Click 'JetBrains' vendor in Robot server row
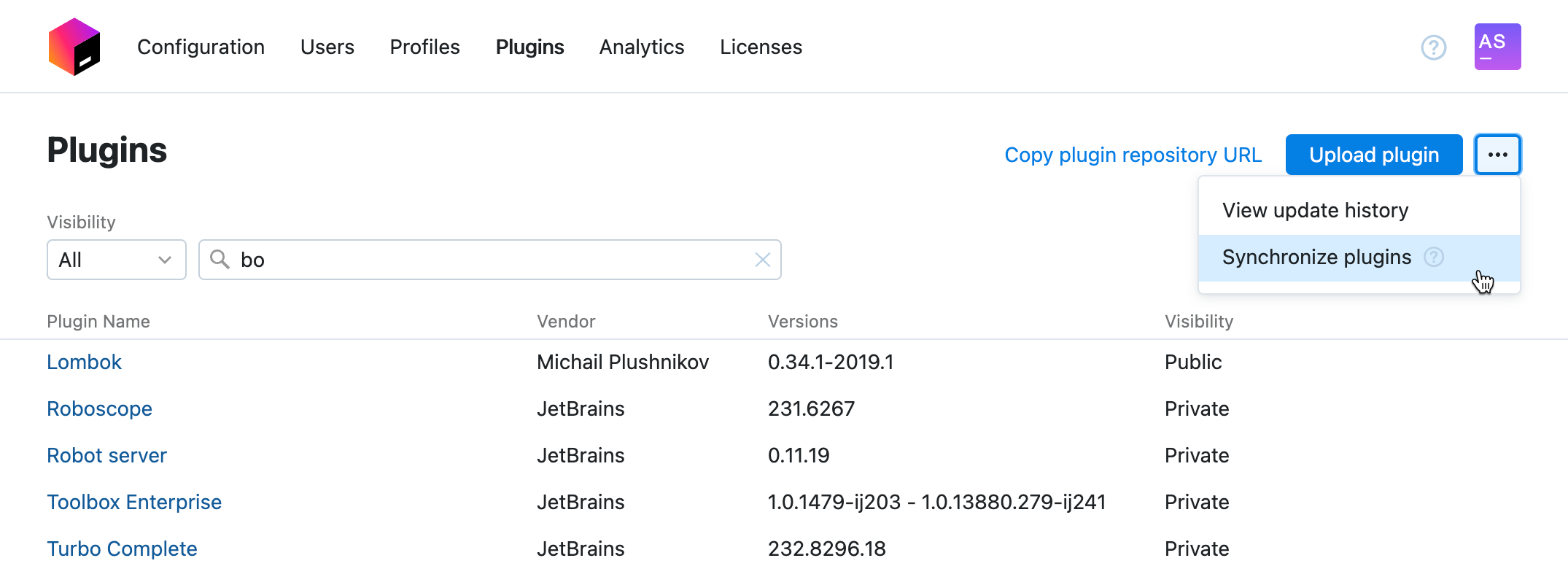Image resolution: width=1568 pixels, height=585 pixels. [x=581, y=455]
